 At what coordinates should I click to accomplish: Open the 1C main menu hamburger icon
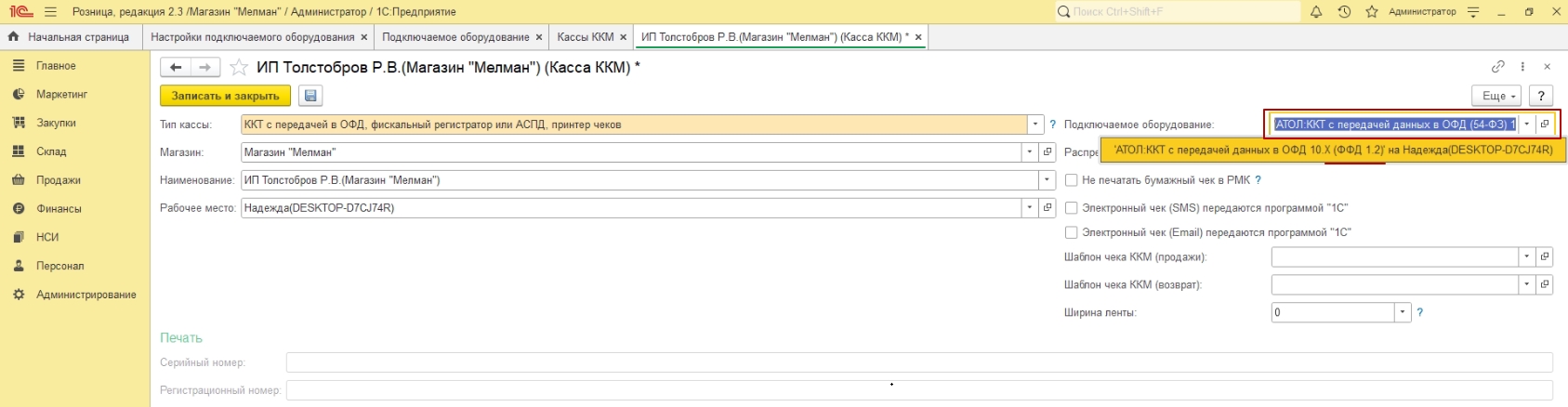point(50,12)
